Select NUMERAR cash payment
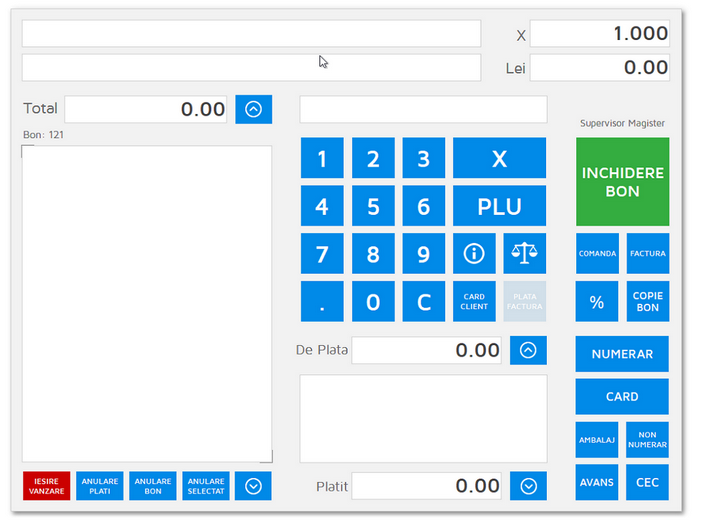Viewport: 703px width, 527px height. 622,354
